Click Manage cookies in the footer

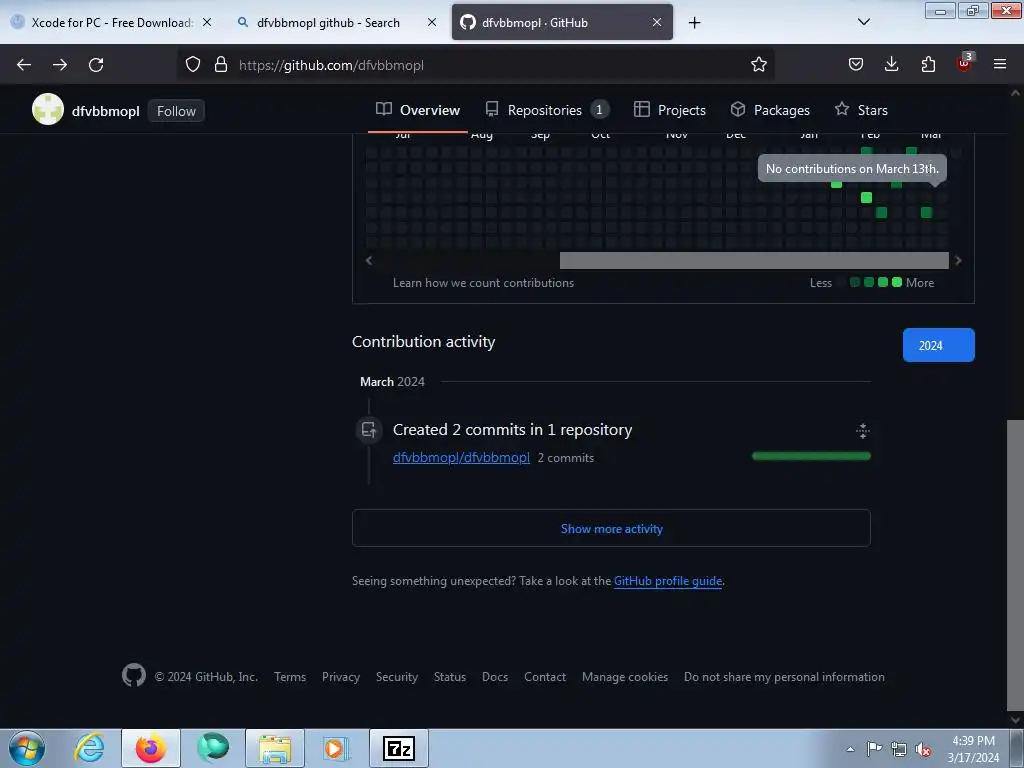coord(625,677)
